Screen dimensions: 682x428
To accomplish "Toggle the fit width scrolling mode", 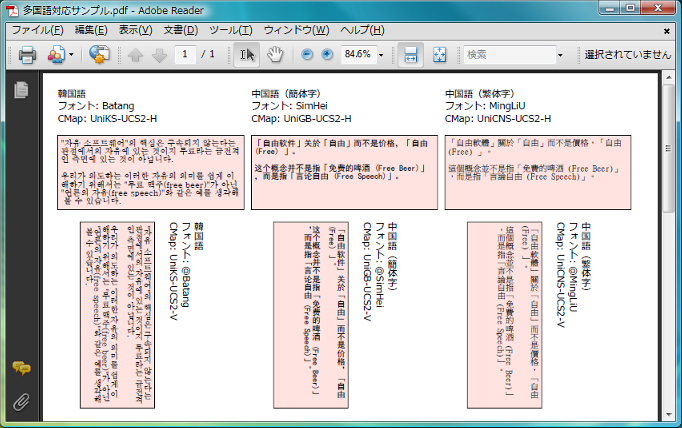I will point(411,55).
